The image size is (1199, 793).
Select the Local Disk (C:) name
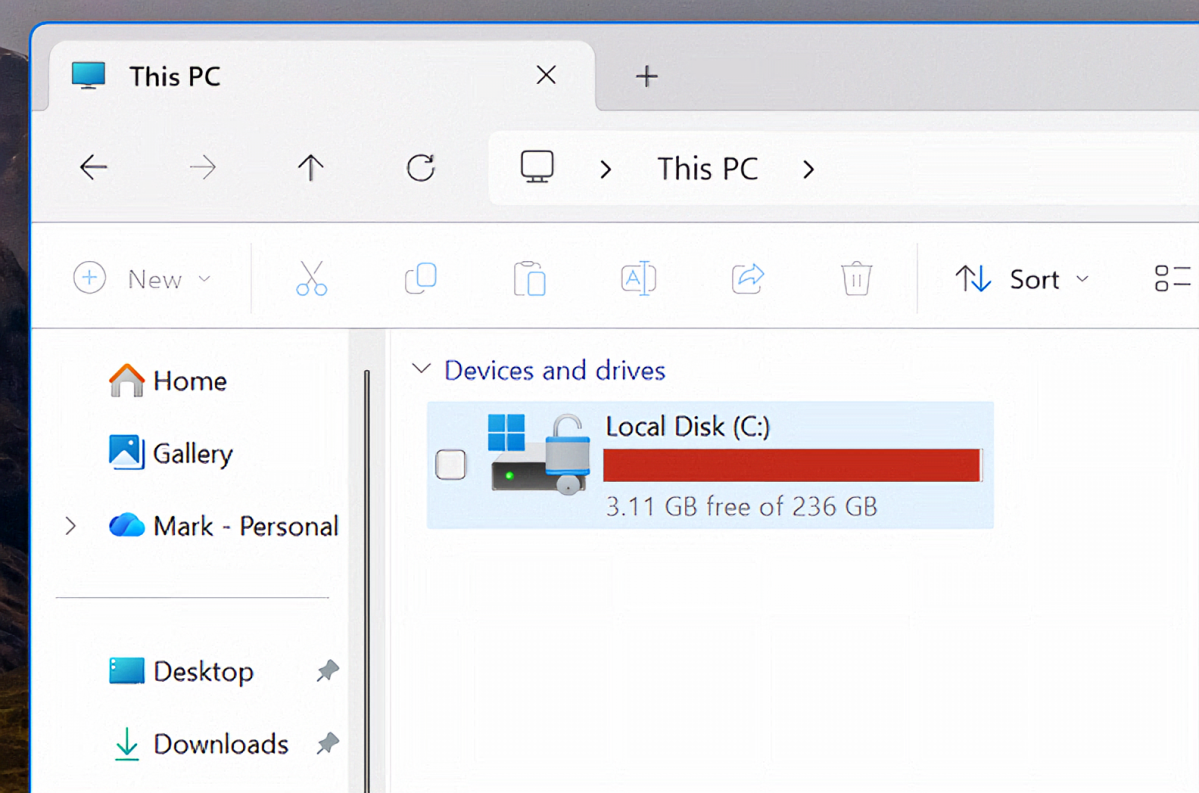coord(687,426)
